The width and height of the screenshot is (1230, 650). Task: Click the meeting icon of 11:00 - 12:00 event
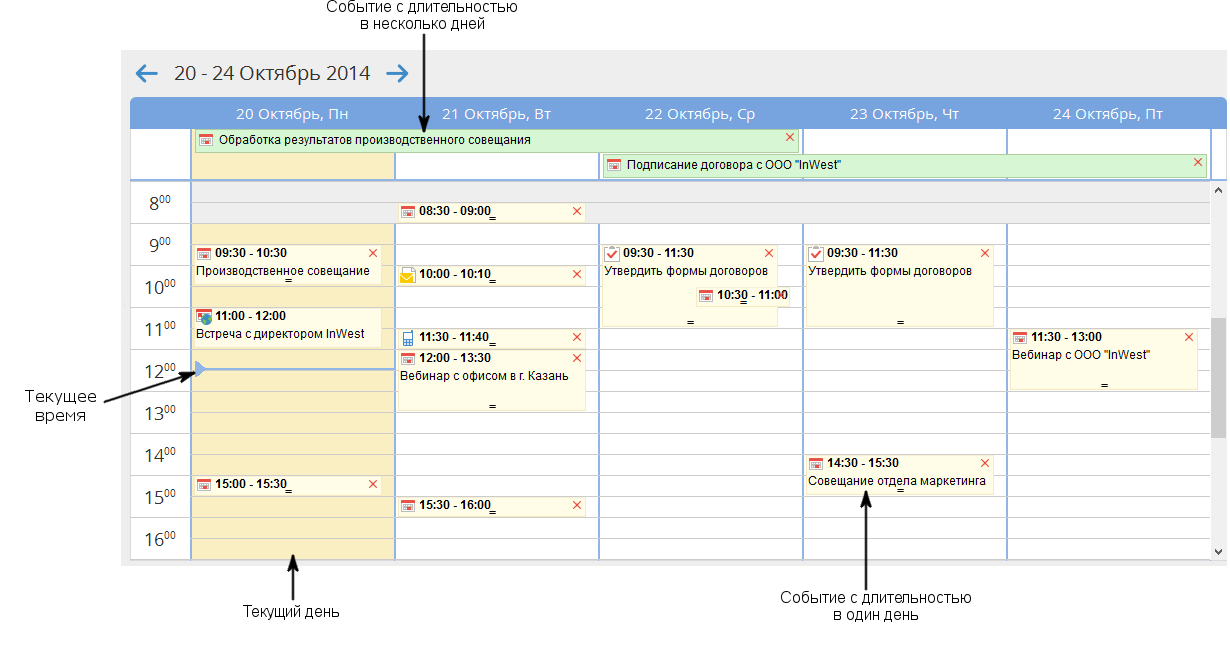(x=204, y=317)
